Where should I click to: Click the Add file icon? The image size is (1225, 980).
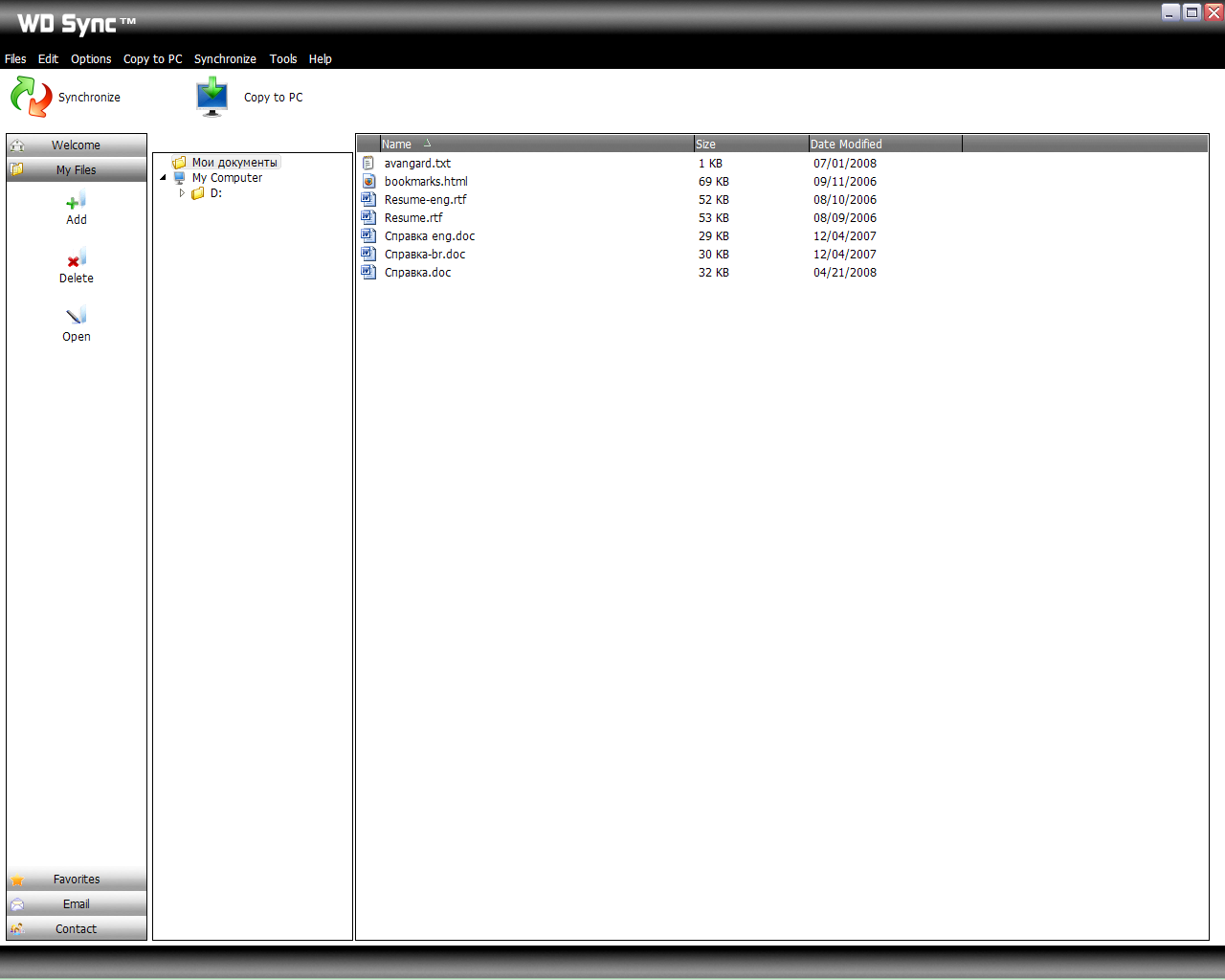coord(76,200)
